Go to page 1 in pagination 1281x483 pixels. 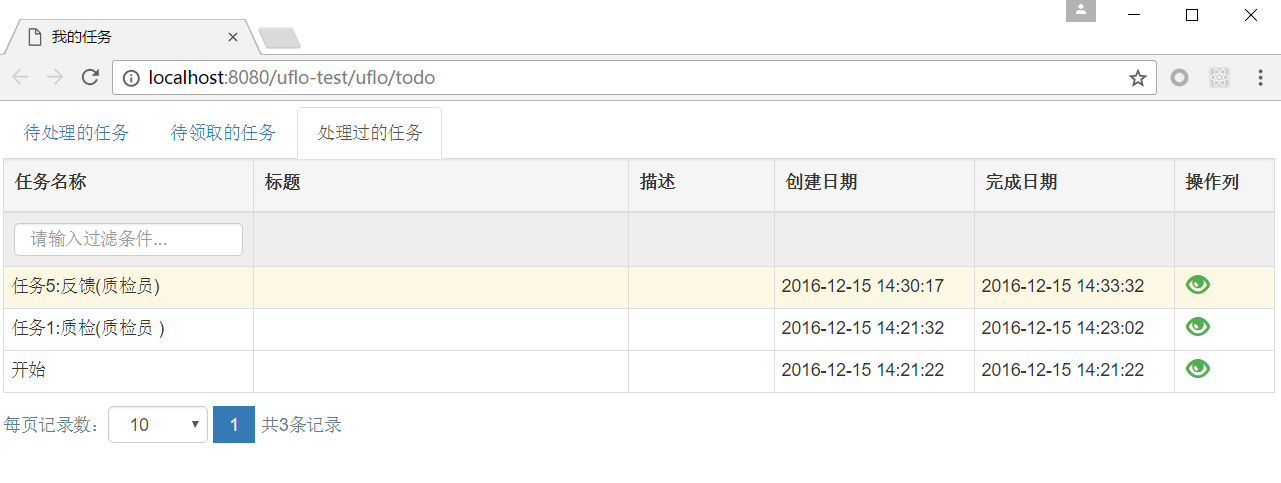[x=234, y=425]
